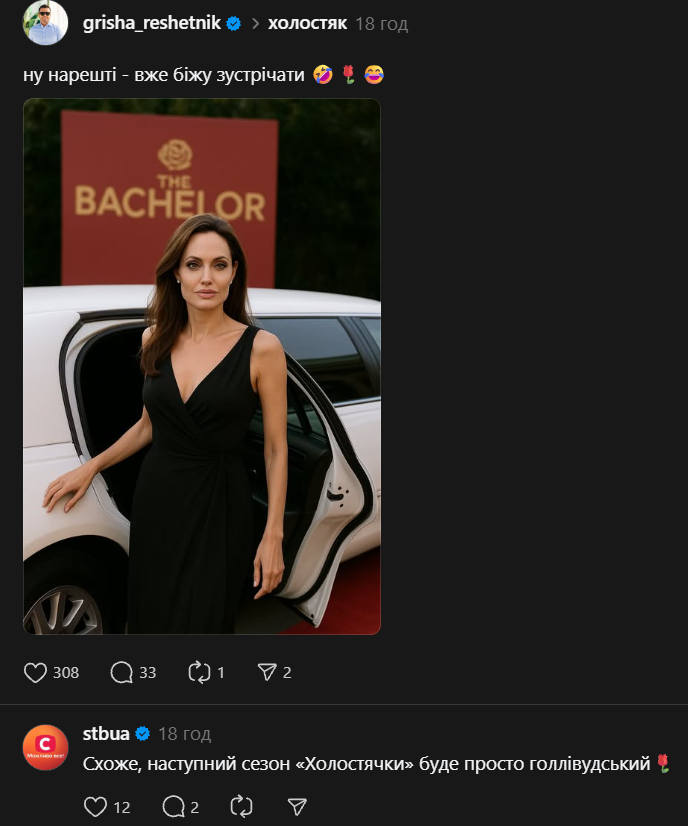Share the grisha_reshetnik post via the paper plane icon
Screen dimensions: 688x826
pos(267,672)
